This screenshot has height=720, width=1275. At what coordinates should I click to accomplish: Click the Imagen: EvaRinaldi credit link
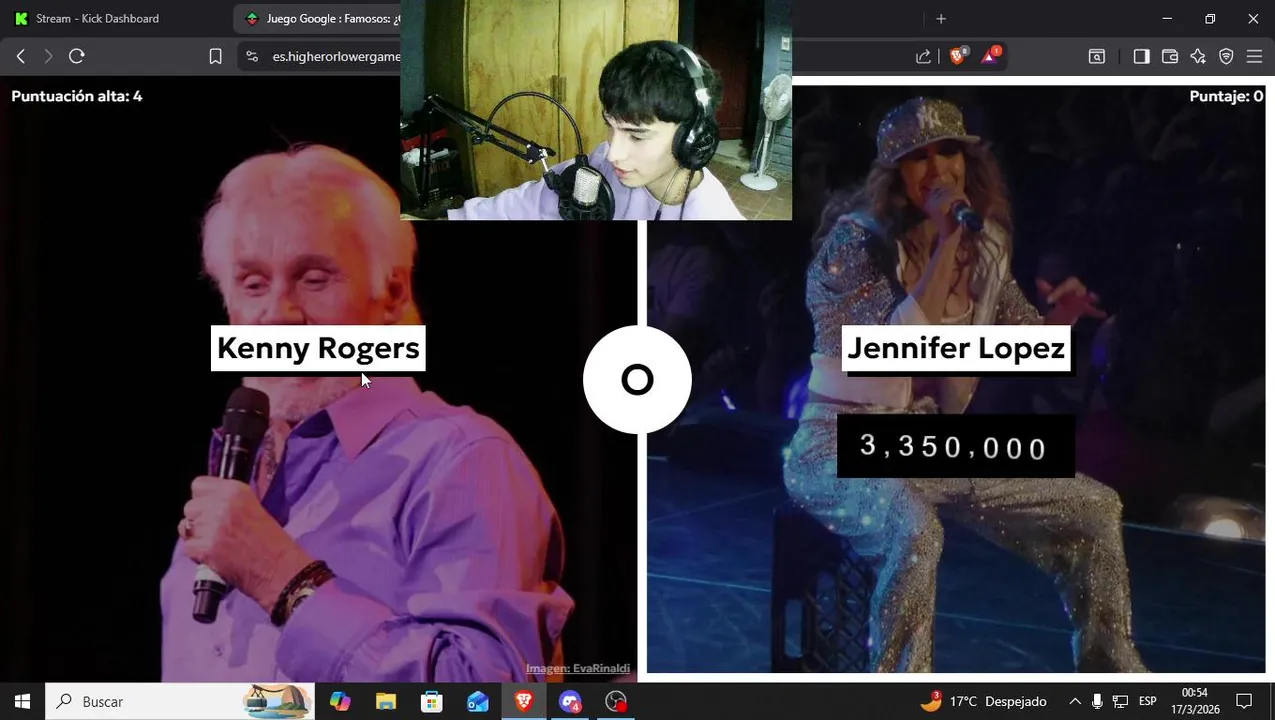pyautogui.click(x=578, y=668)
